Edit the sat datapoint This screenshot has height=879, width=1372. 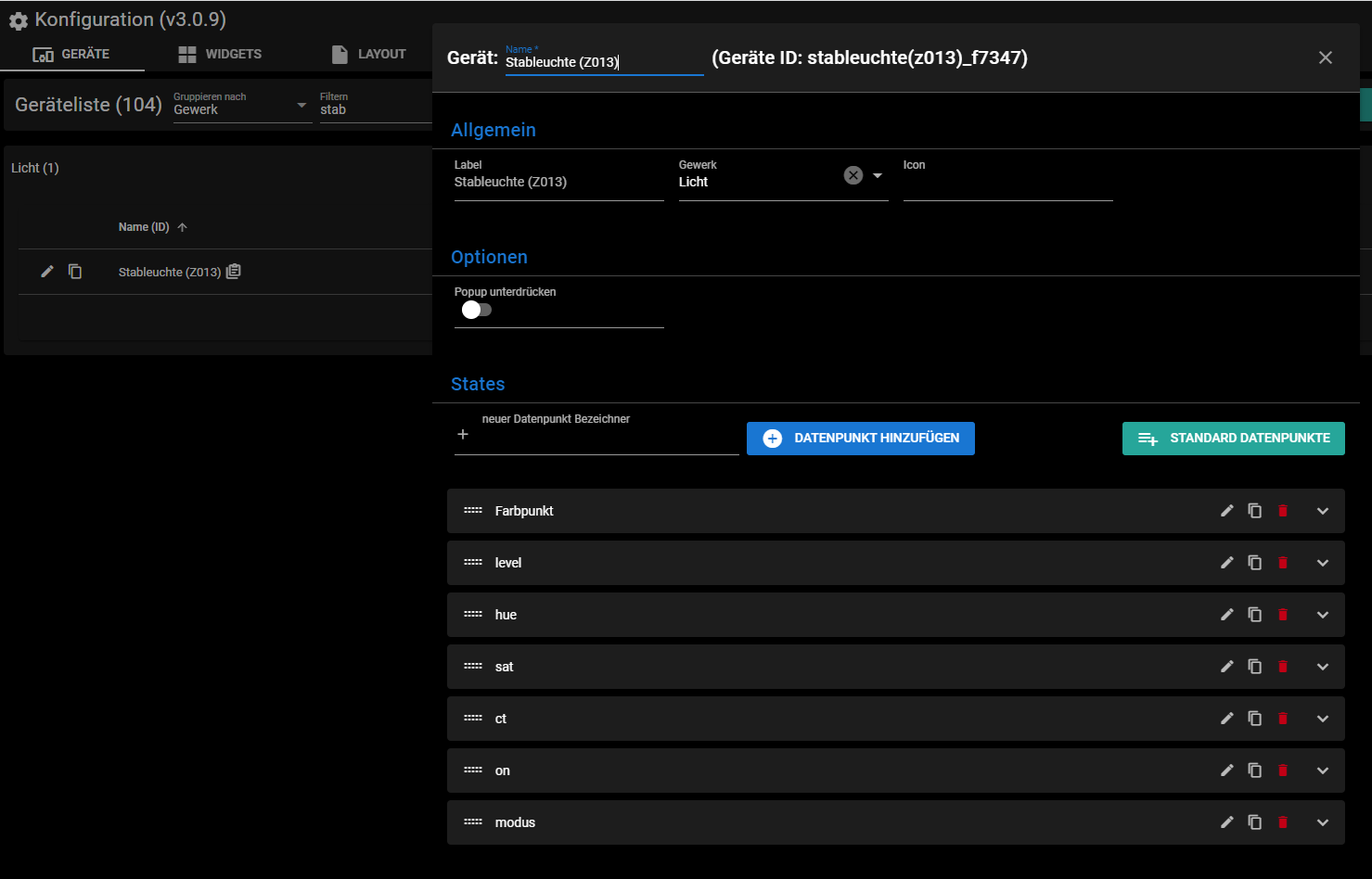(1227, 667)
